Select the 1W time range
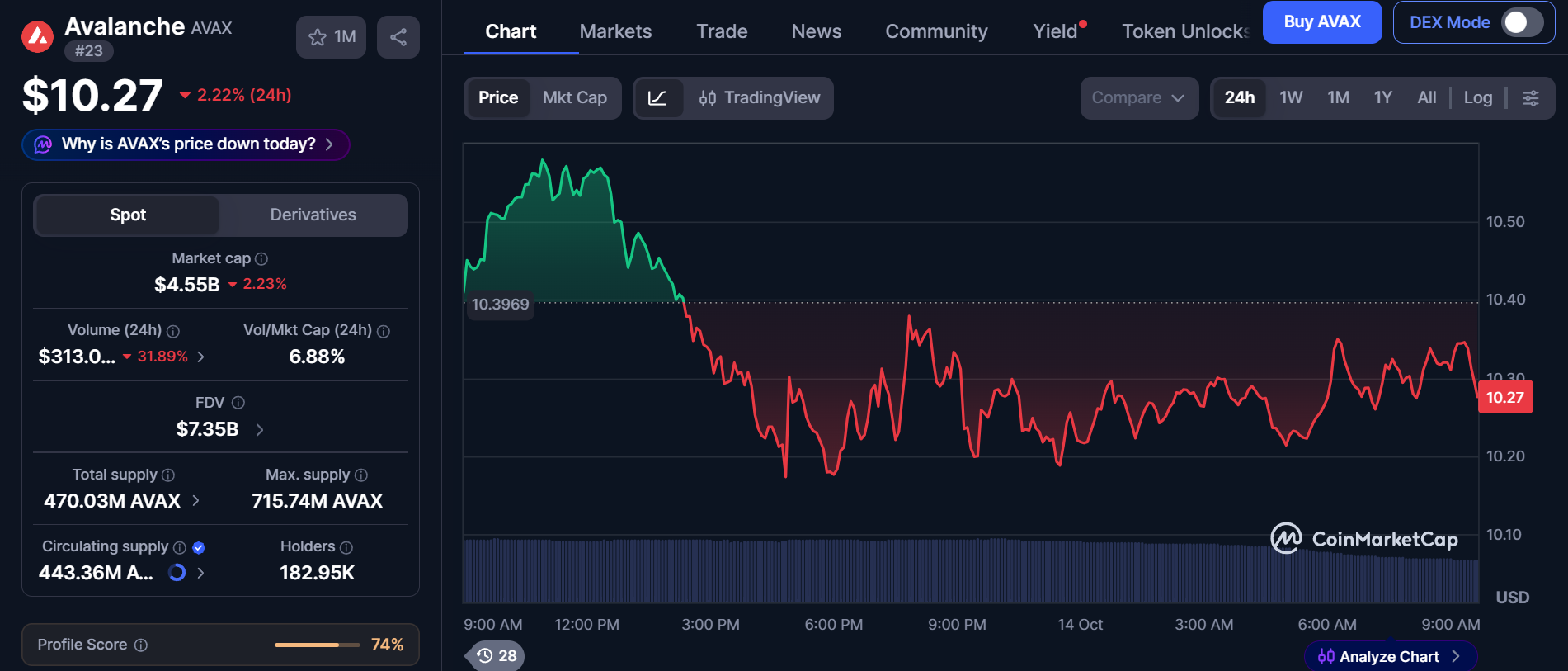 (1291, 98)
